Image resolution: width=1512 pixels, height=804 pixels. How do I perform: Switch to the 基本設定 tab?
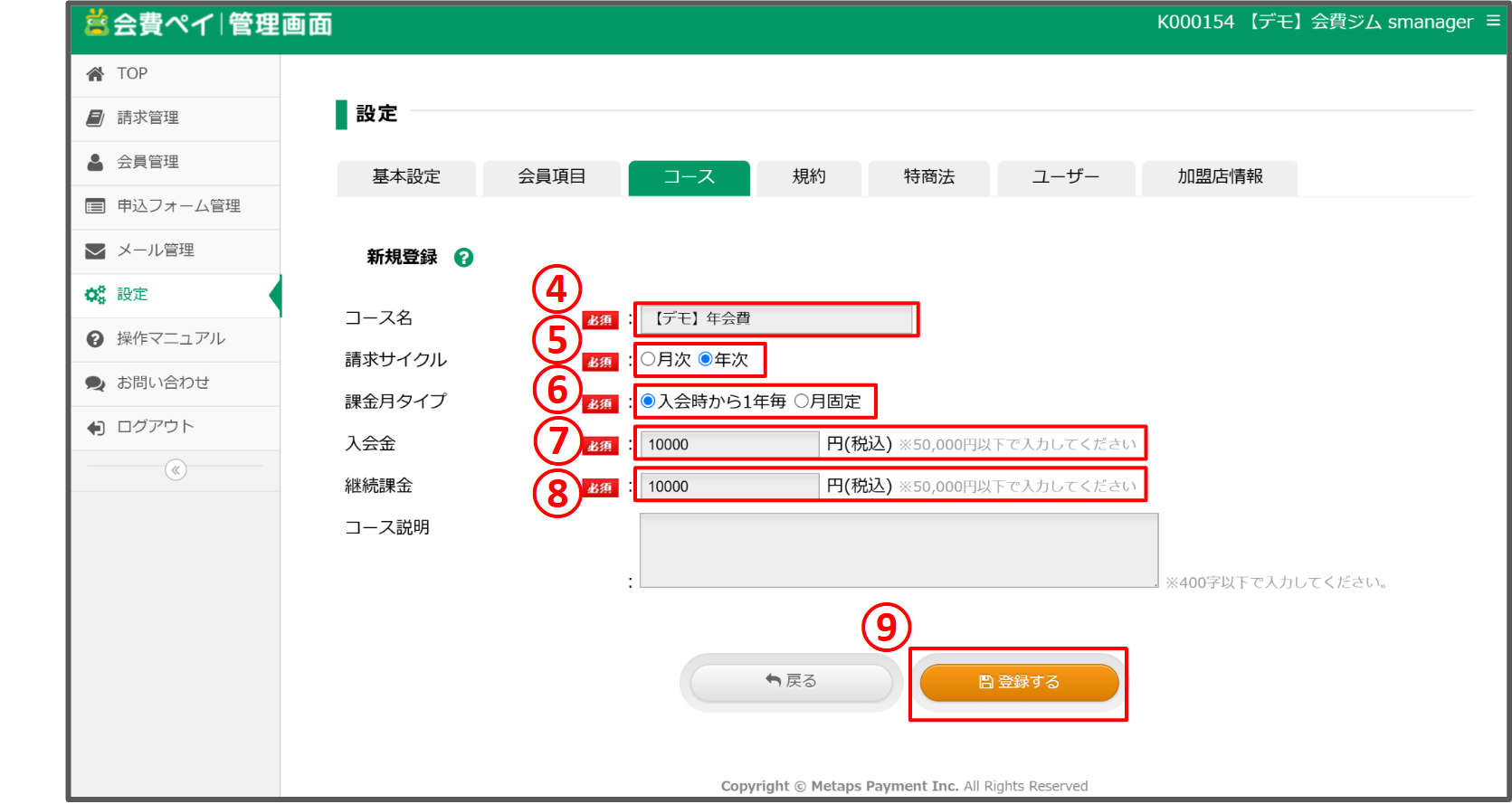[x=406, y=177]
